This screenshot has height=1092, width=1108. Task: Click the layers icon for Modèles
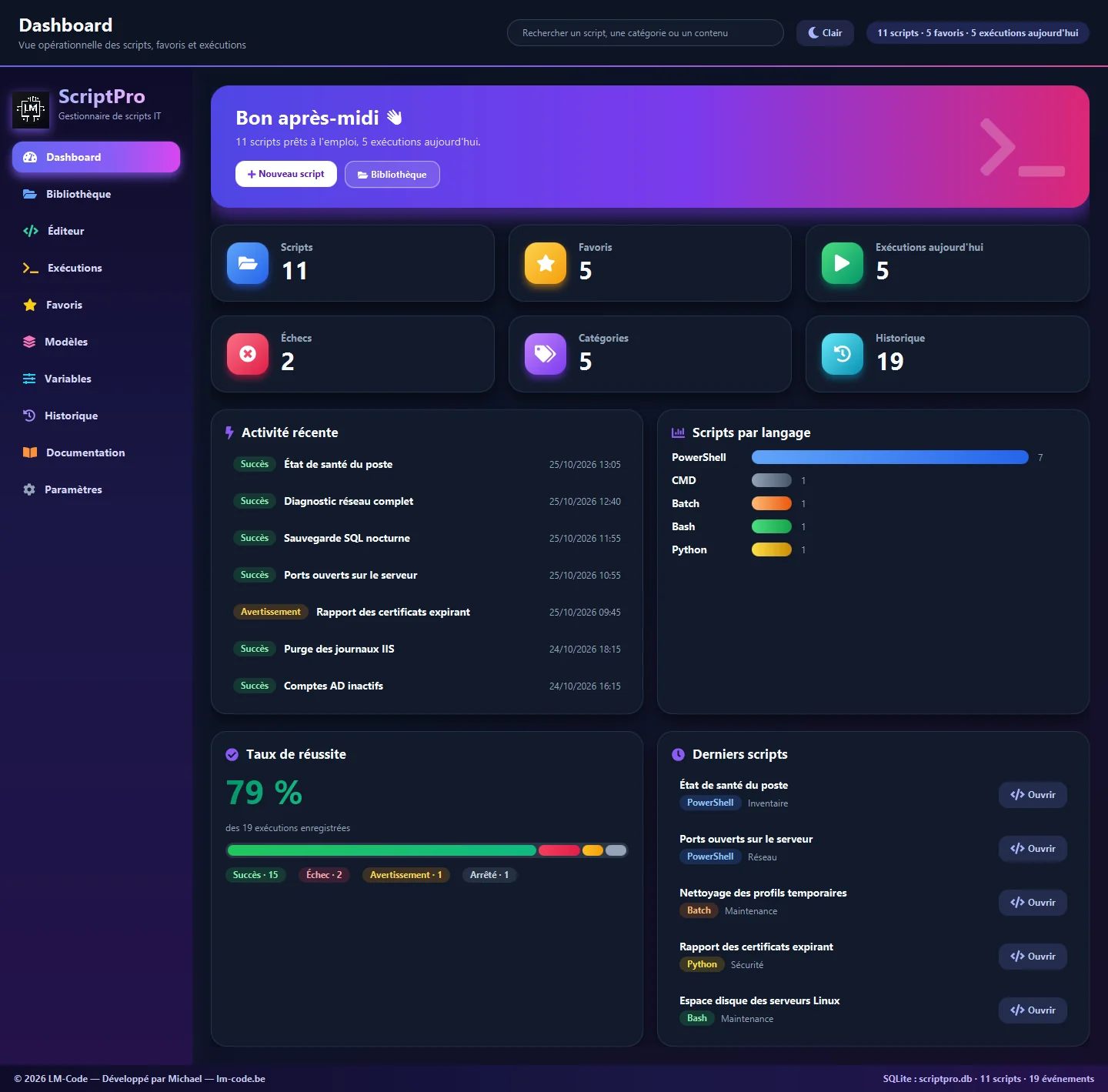point(29,342)
